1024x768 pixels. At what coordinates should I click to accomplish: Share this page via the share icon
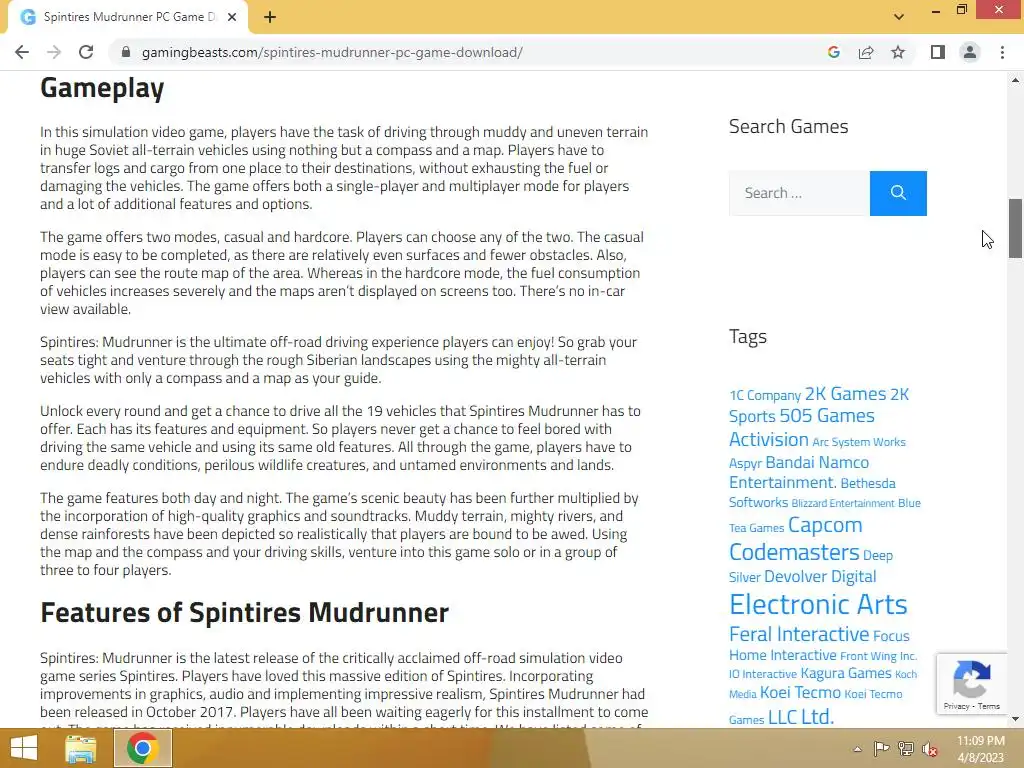coord(866,52)
